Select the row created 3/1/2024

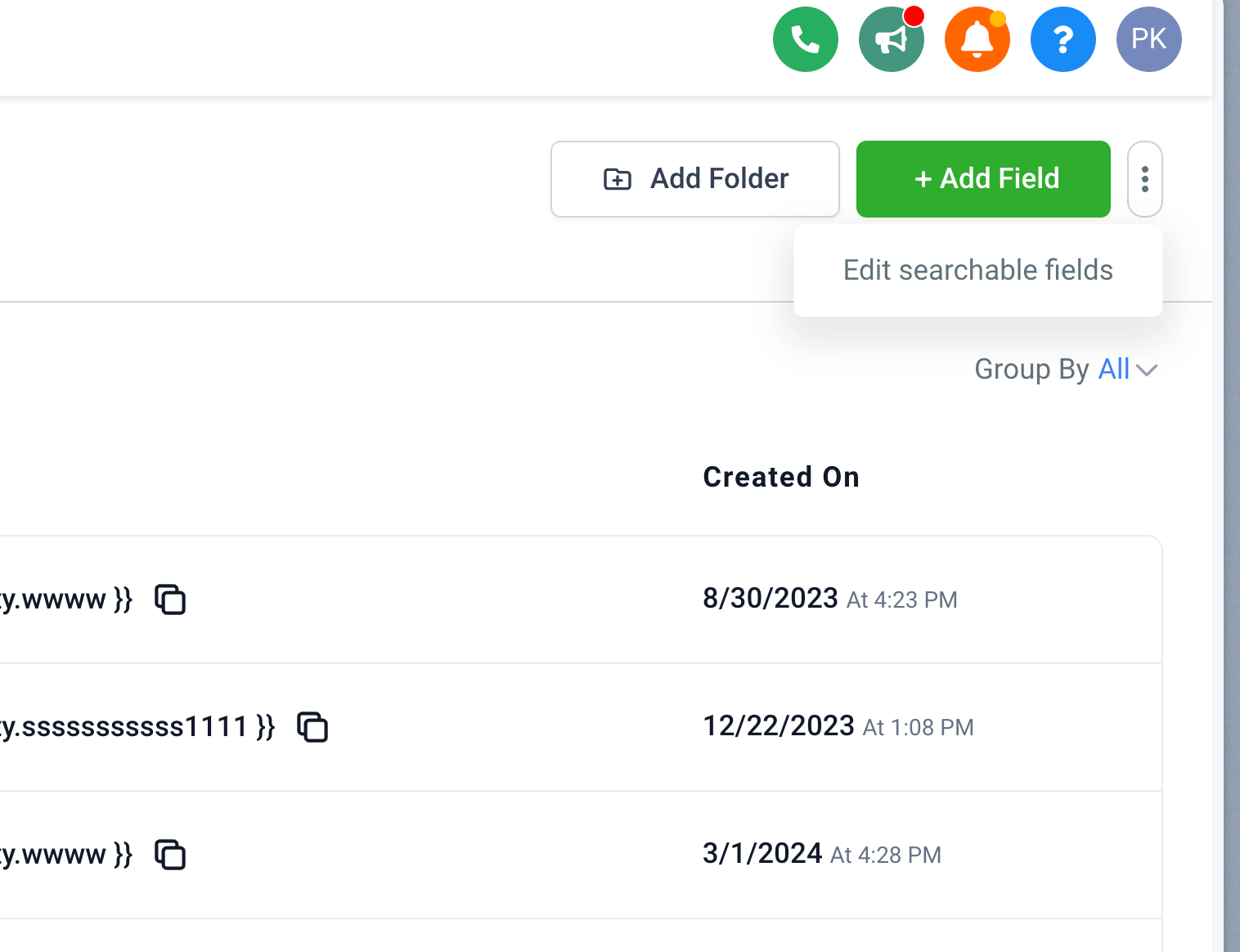pos(581,855)
